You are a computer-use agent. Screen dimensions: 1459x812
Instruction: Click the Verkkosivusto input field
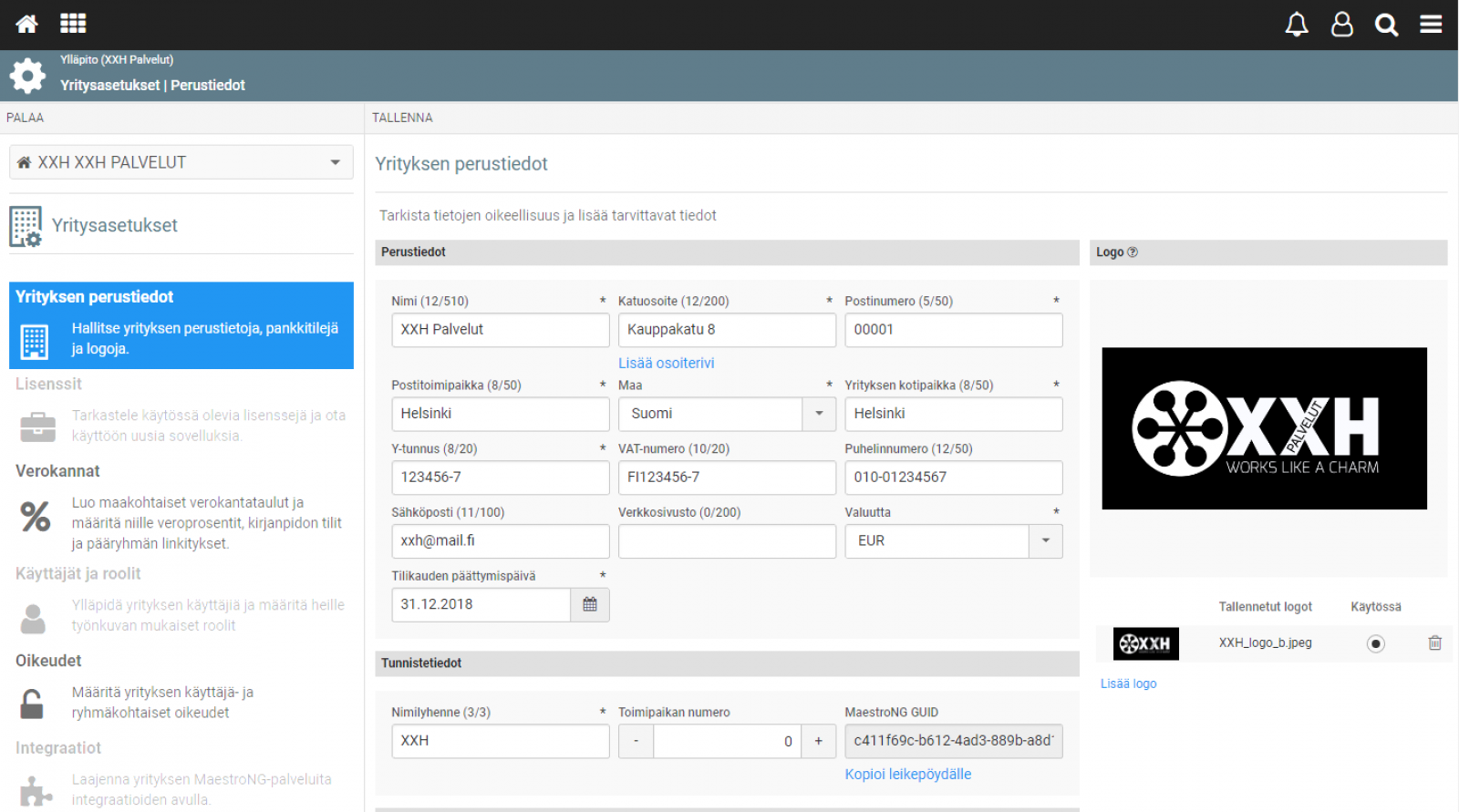click(727, 541)
